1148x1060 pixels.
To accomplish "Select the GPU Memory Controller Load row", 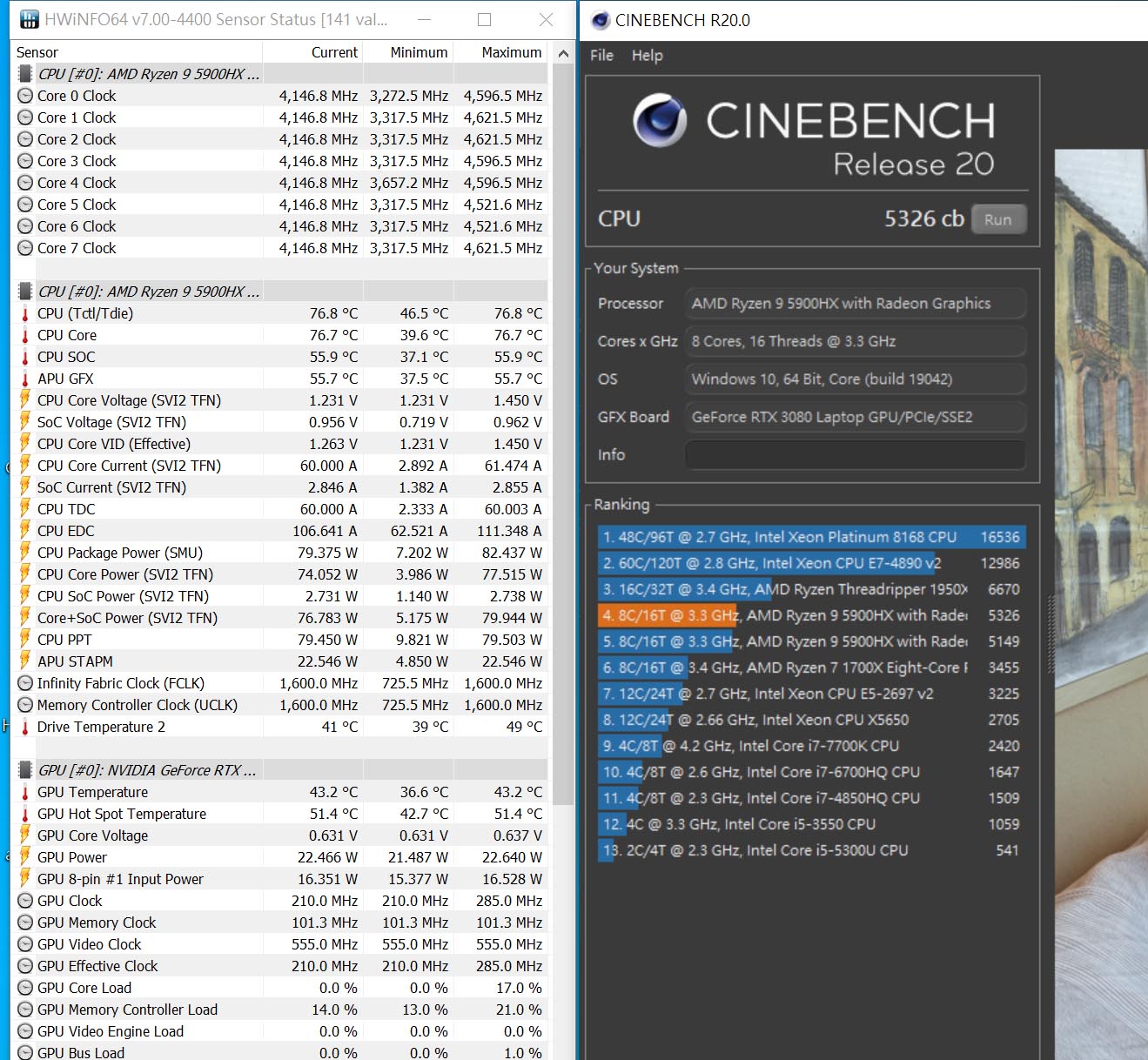I will tap(280, 1010).
